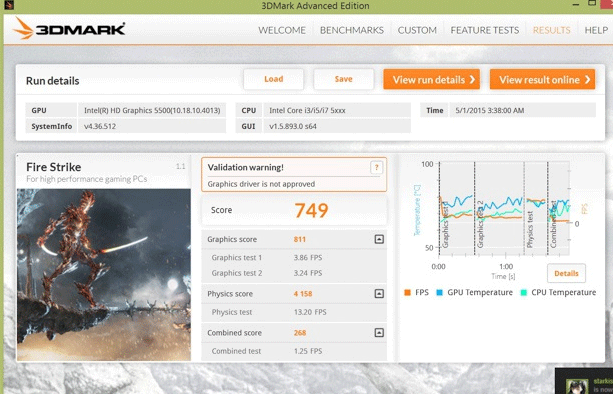
Task: Open View run details
Action: coord(432,79)
